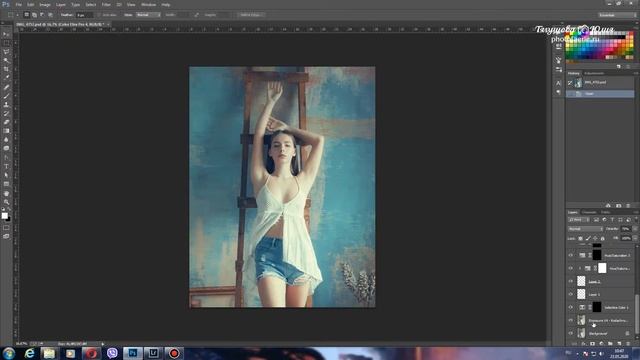Select the Healing Brush tool
Image resolution: width=640 pixels, height=360 pixels.
[6, 87]
